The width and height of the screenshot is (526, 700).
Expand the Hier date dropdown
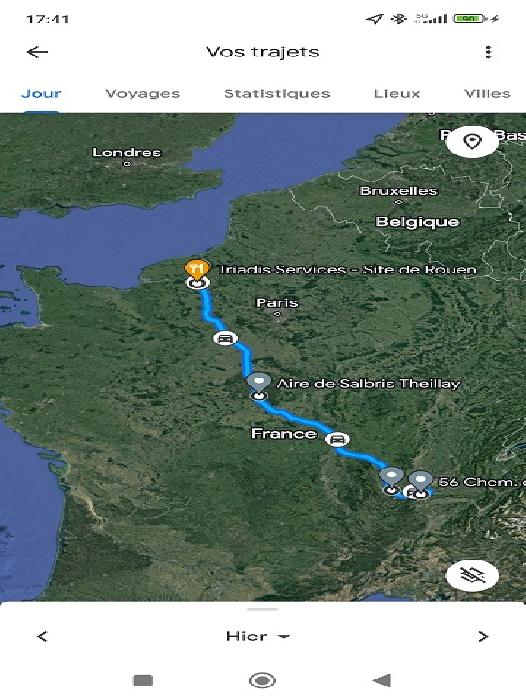click(258, 636)
